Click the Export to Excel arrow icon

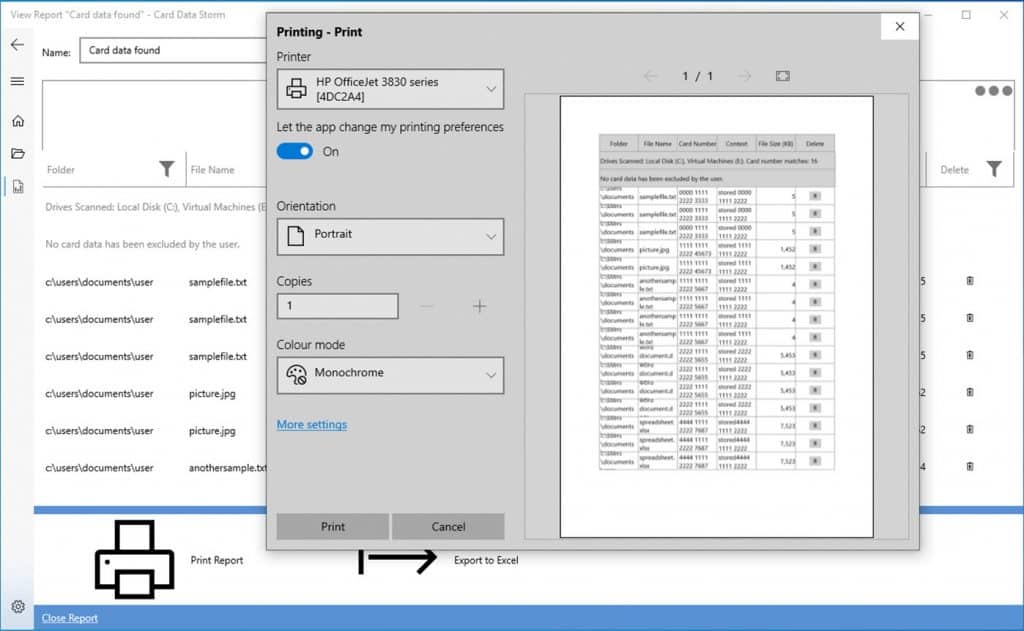pos(398,560)
